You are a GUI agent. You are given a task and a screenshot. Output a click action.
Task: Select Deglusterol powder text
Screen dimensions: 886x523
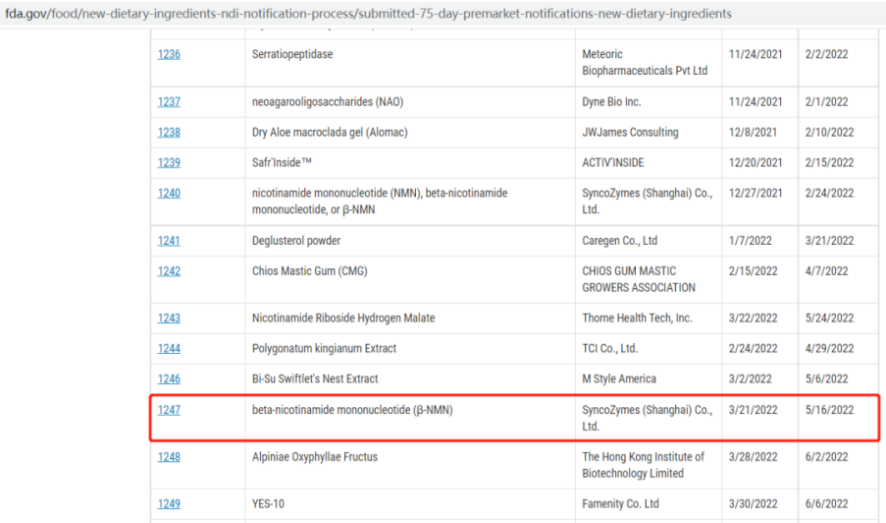pos(296,241)
